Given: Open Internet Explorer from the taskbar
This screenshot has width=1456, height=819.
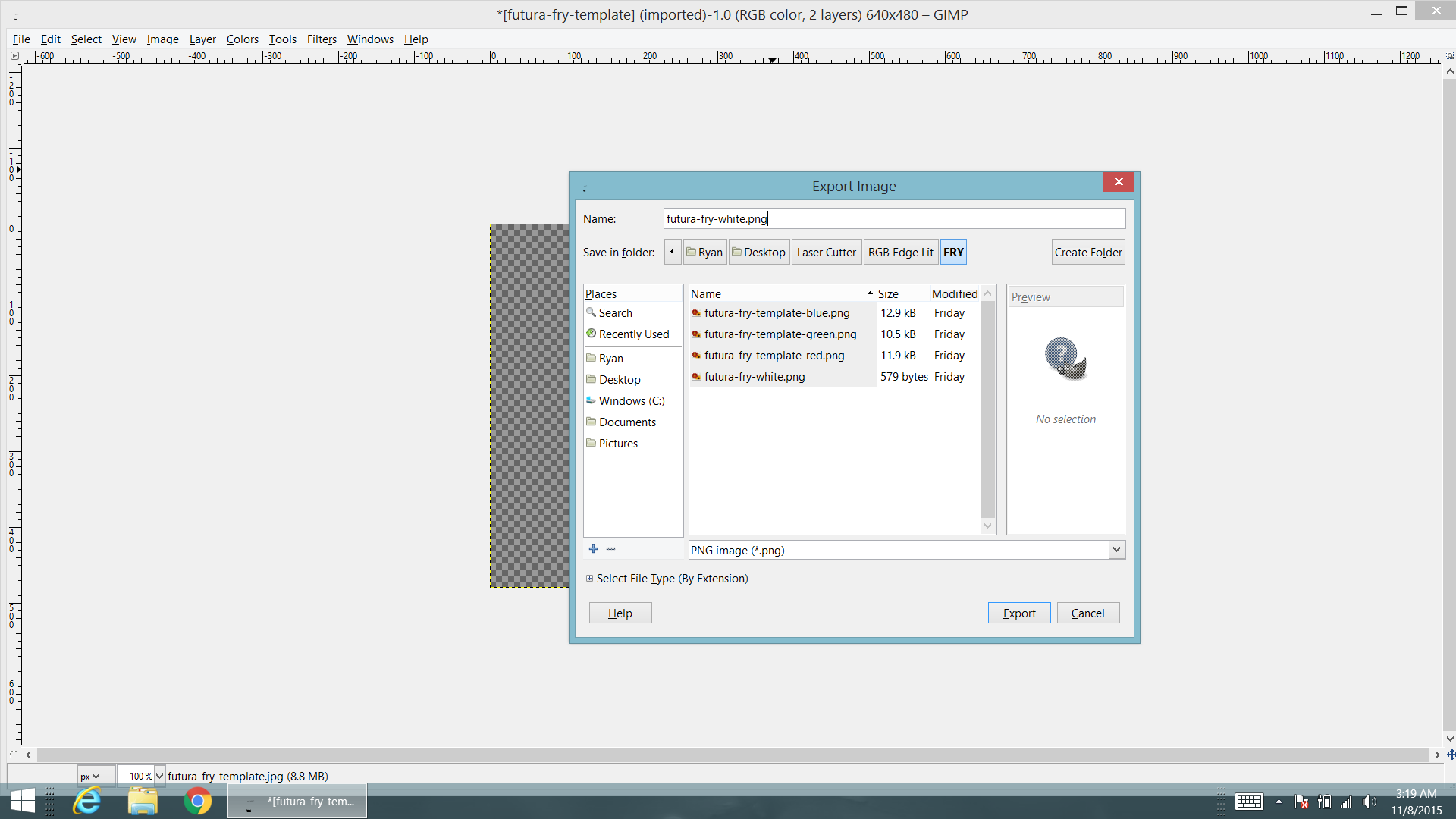Looking at the screenshot, I should pyautogui.click(x=87, y=801).
